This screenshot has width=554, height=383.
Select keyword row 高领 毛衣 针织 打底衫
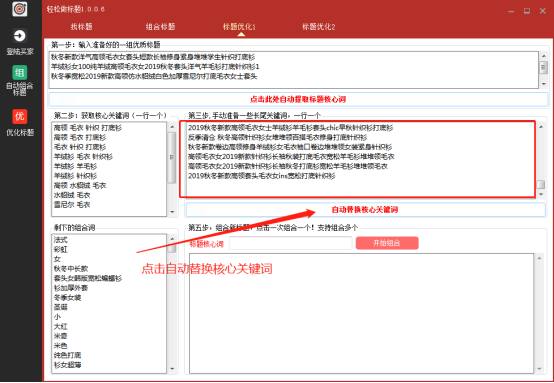[x=88, y=128]
